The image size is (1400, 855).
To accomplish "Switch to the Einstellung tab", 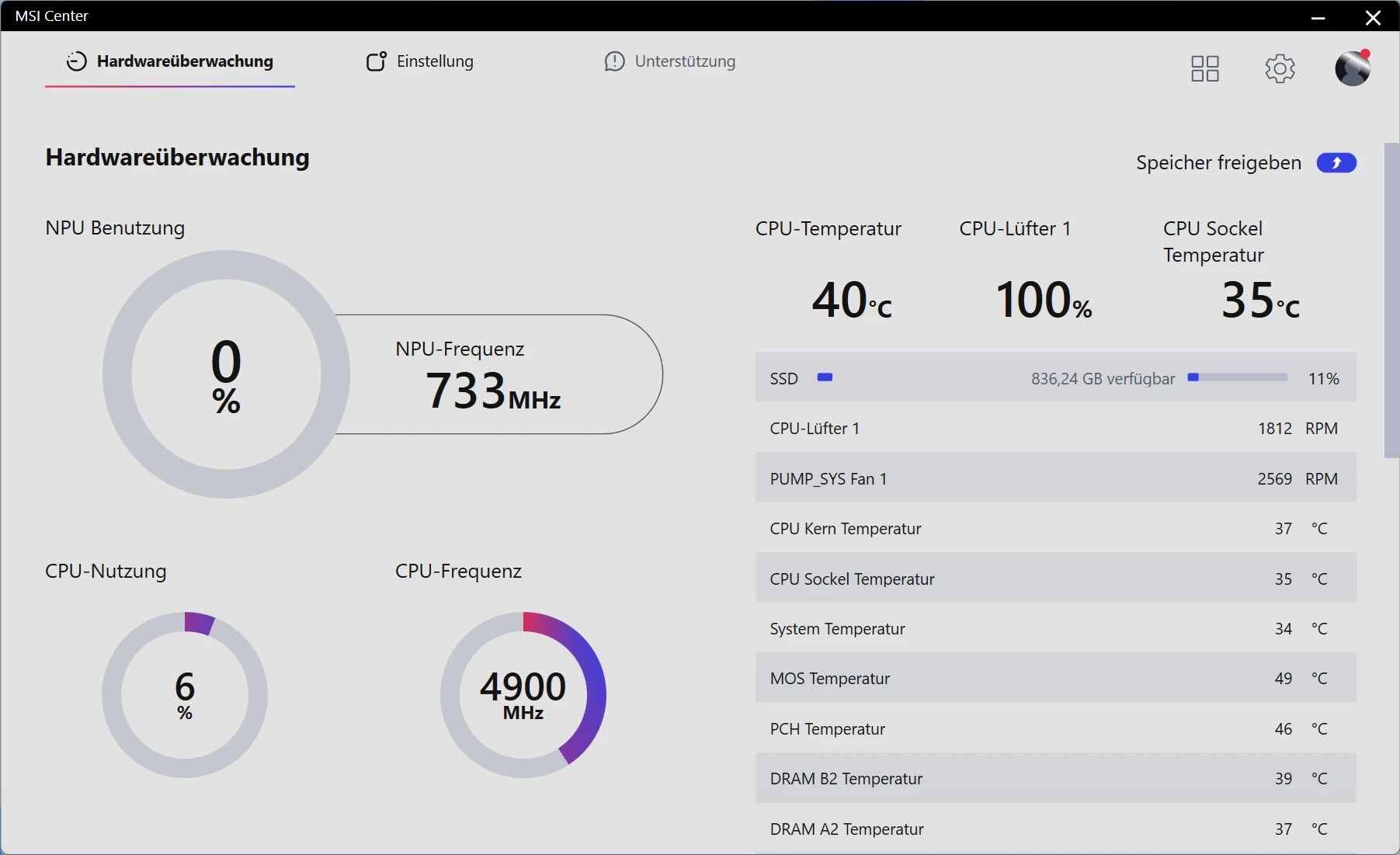I will [x=434, y=61].
